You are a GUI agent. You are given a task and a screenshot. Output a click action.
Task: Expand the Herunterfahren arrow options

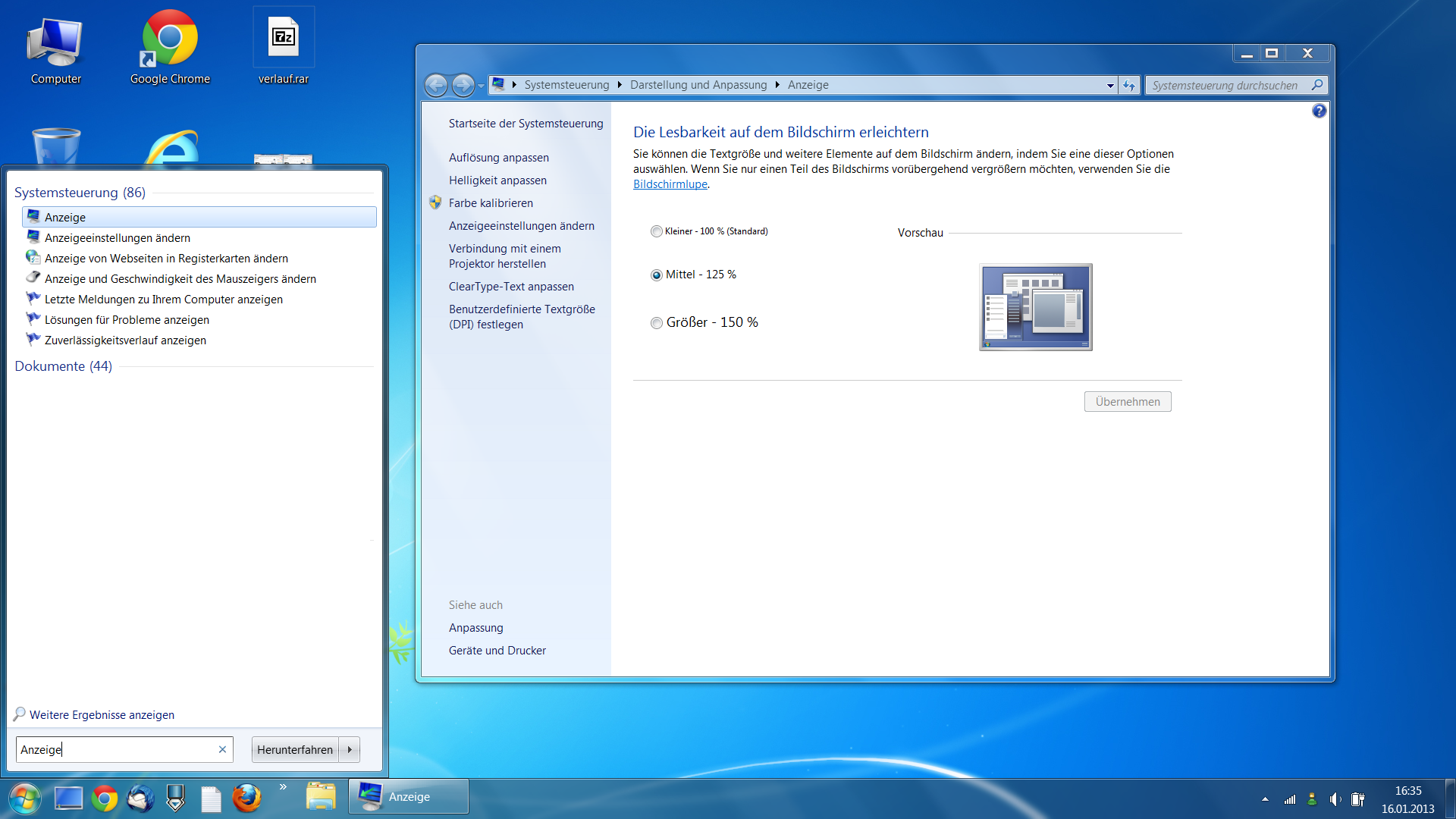point(350,749)
